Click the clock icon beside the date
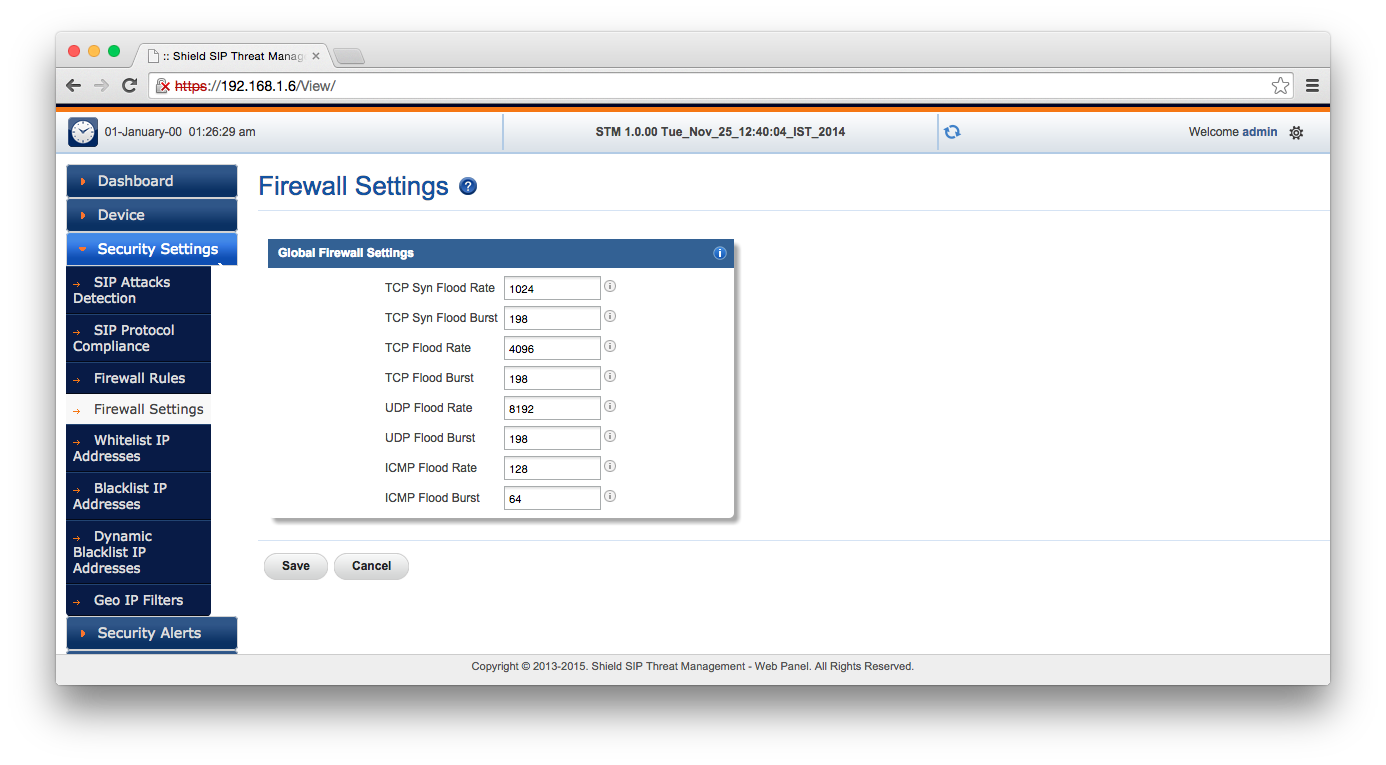Viewport: 1386px width, 765px height. coord(83,132)
